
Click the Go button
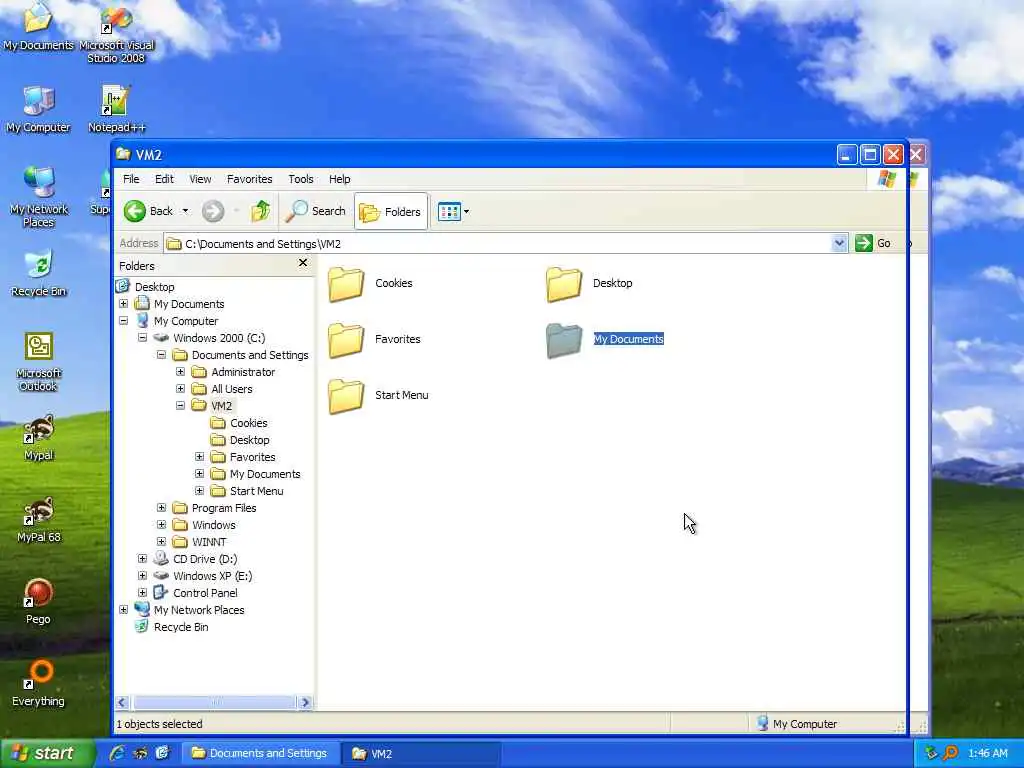[873, 243]
